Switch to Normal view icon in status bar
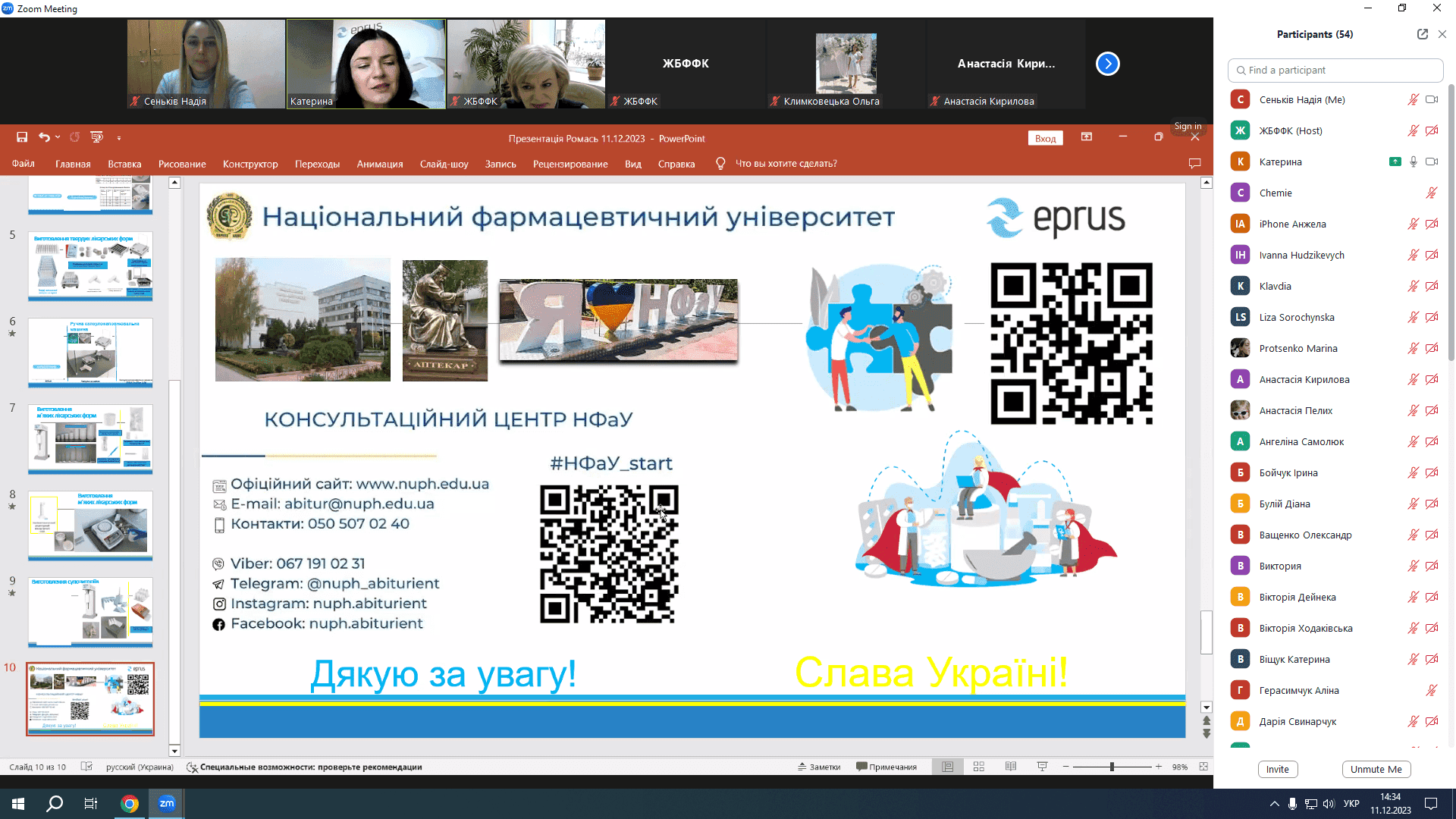The width and height of the screenshot is (1456, 819). 947,767
